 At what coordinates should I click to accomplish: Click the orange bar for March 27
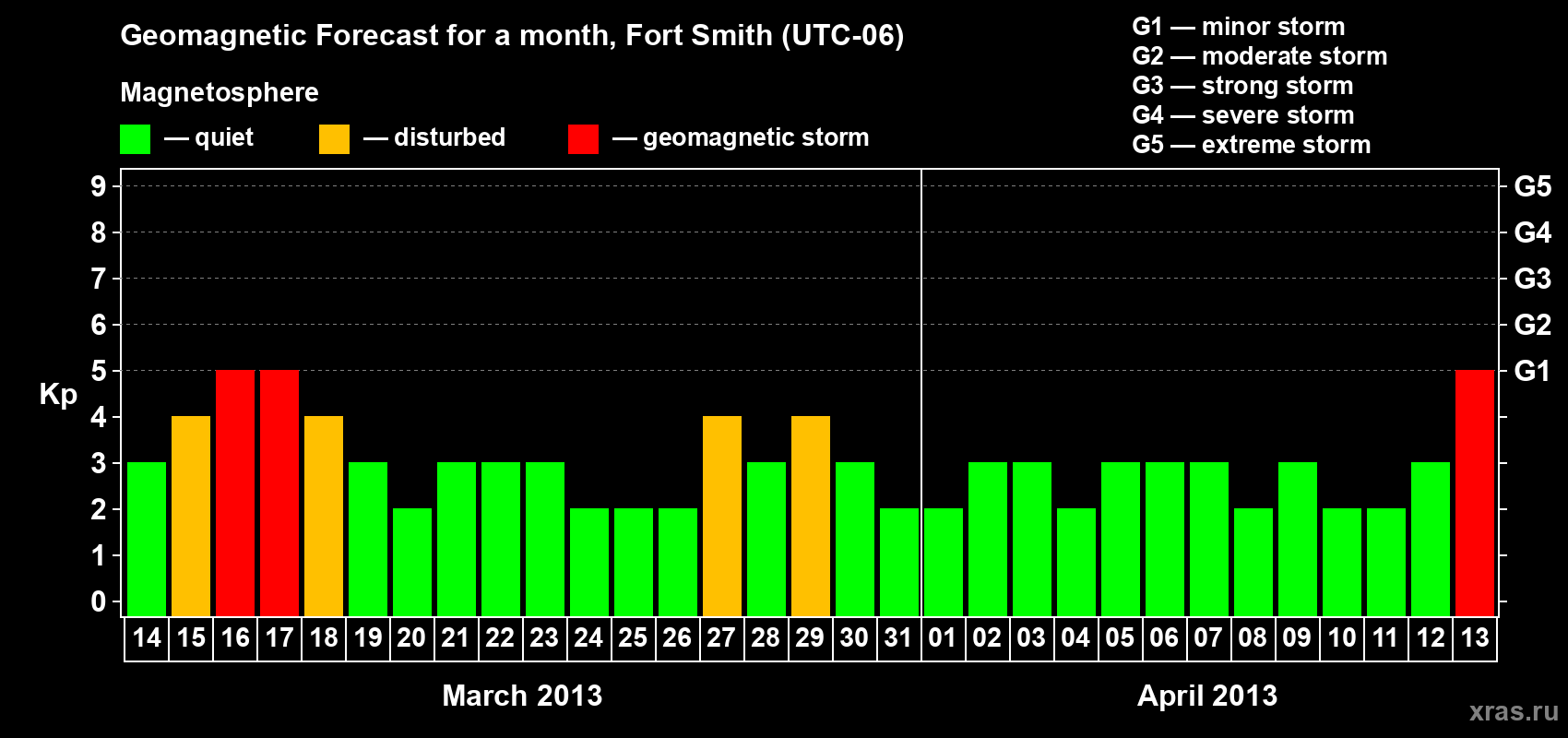[x=722, y=517]
